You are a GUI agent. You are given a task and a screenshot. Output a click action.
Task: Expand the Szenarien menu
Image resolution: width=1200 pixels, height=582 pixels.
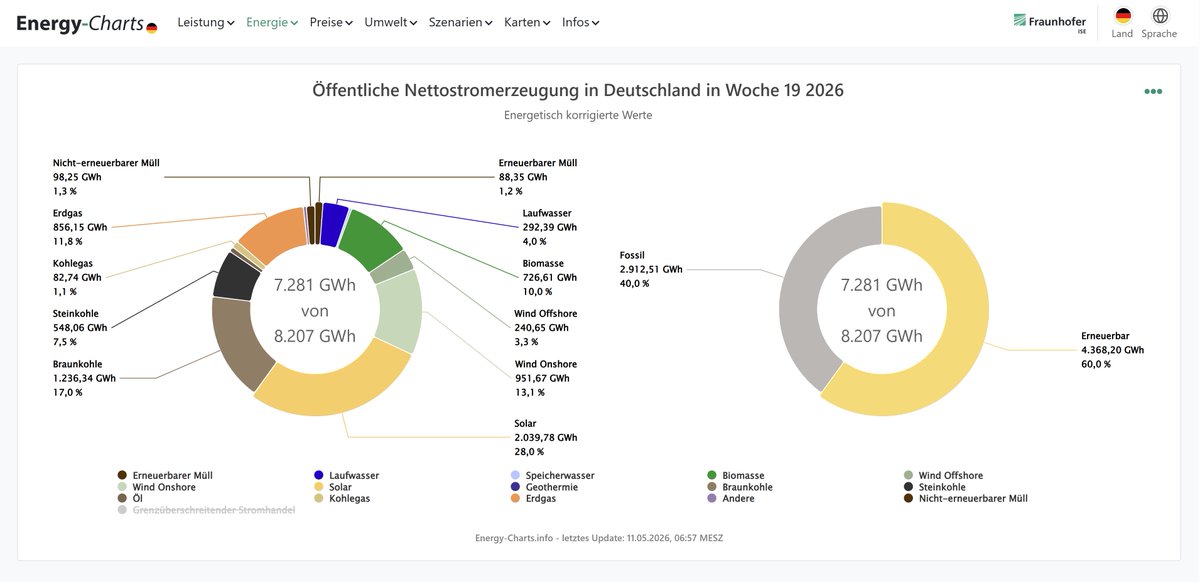461,22
